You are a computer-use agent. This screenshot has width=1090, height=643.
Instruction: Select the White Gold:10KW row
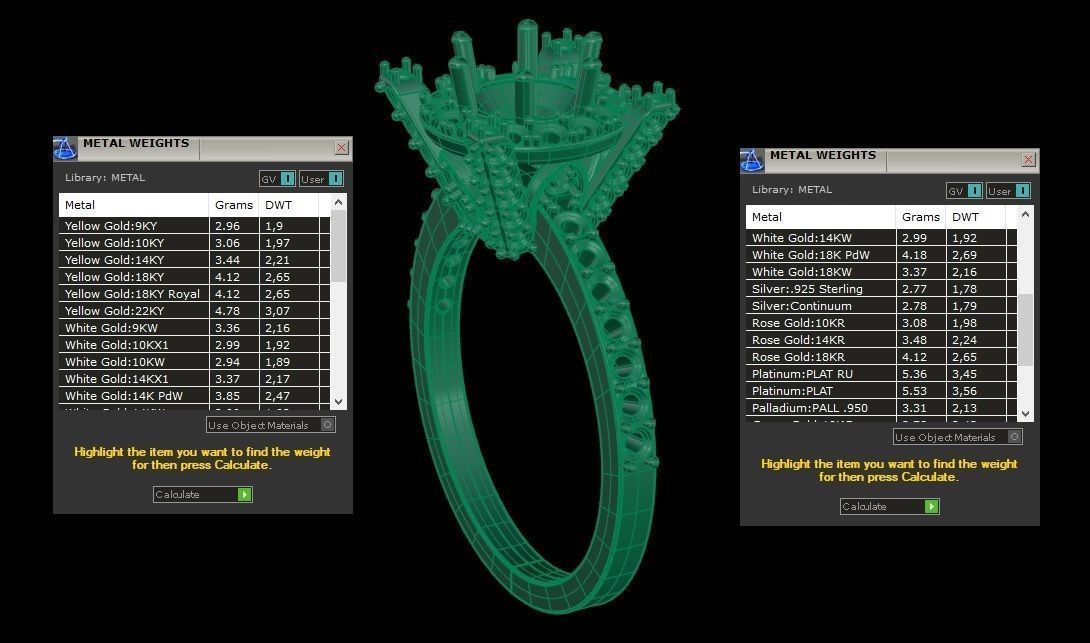(194, 361)
